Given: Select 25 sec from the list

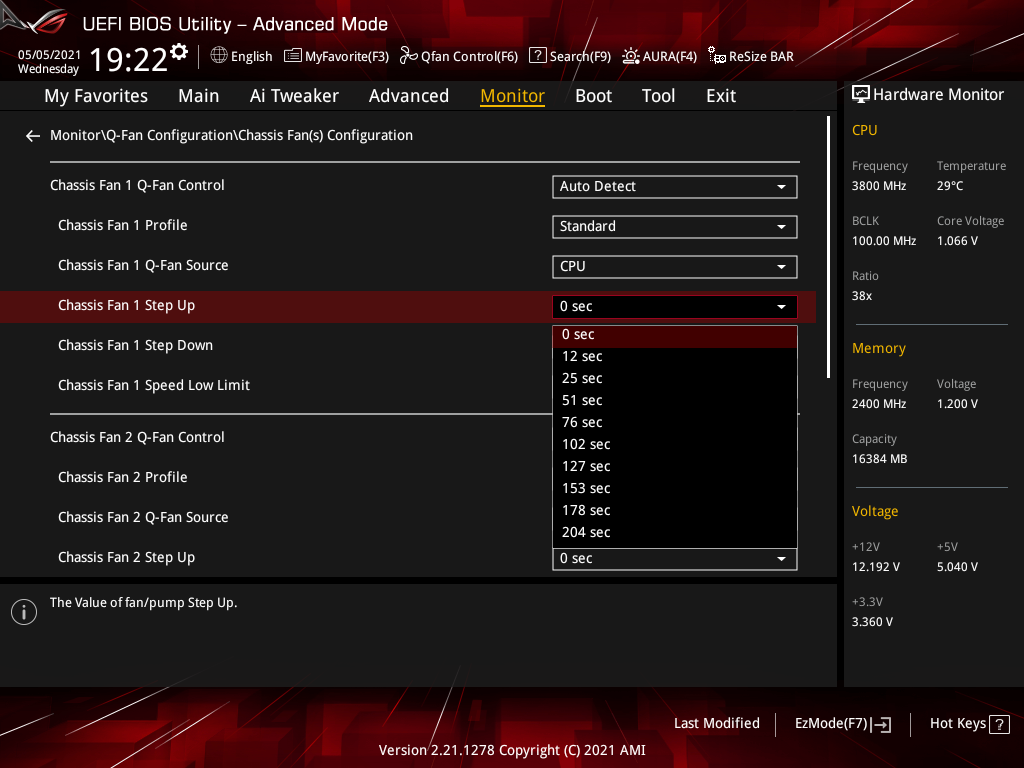Looking at the screenshot, I should 675,379.
